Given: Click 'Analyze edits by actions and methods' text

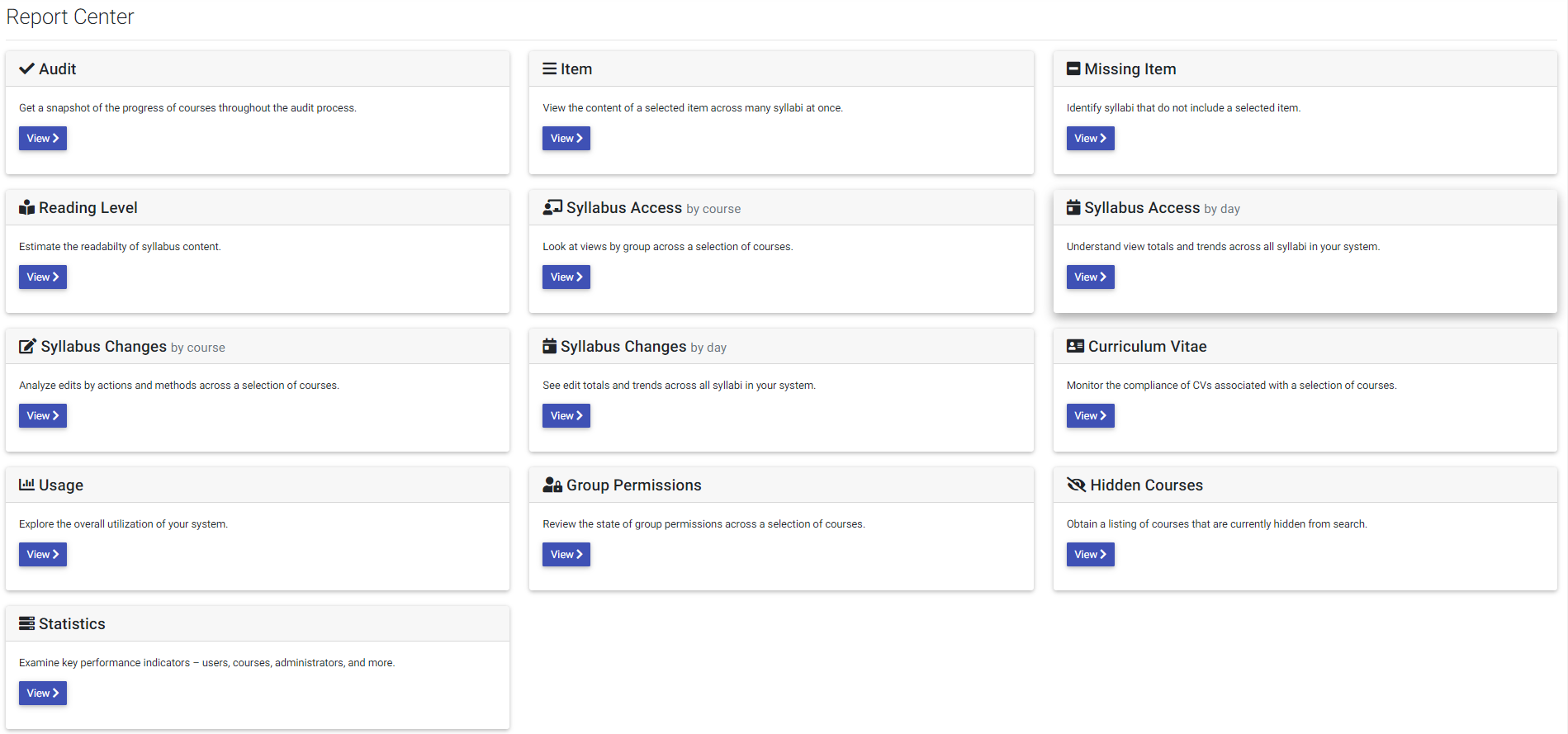Looking at the screenshot, I should coord(179,385).
